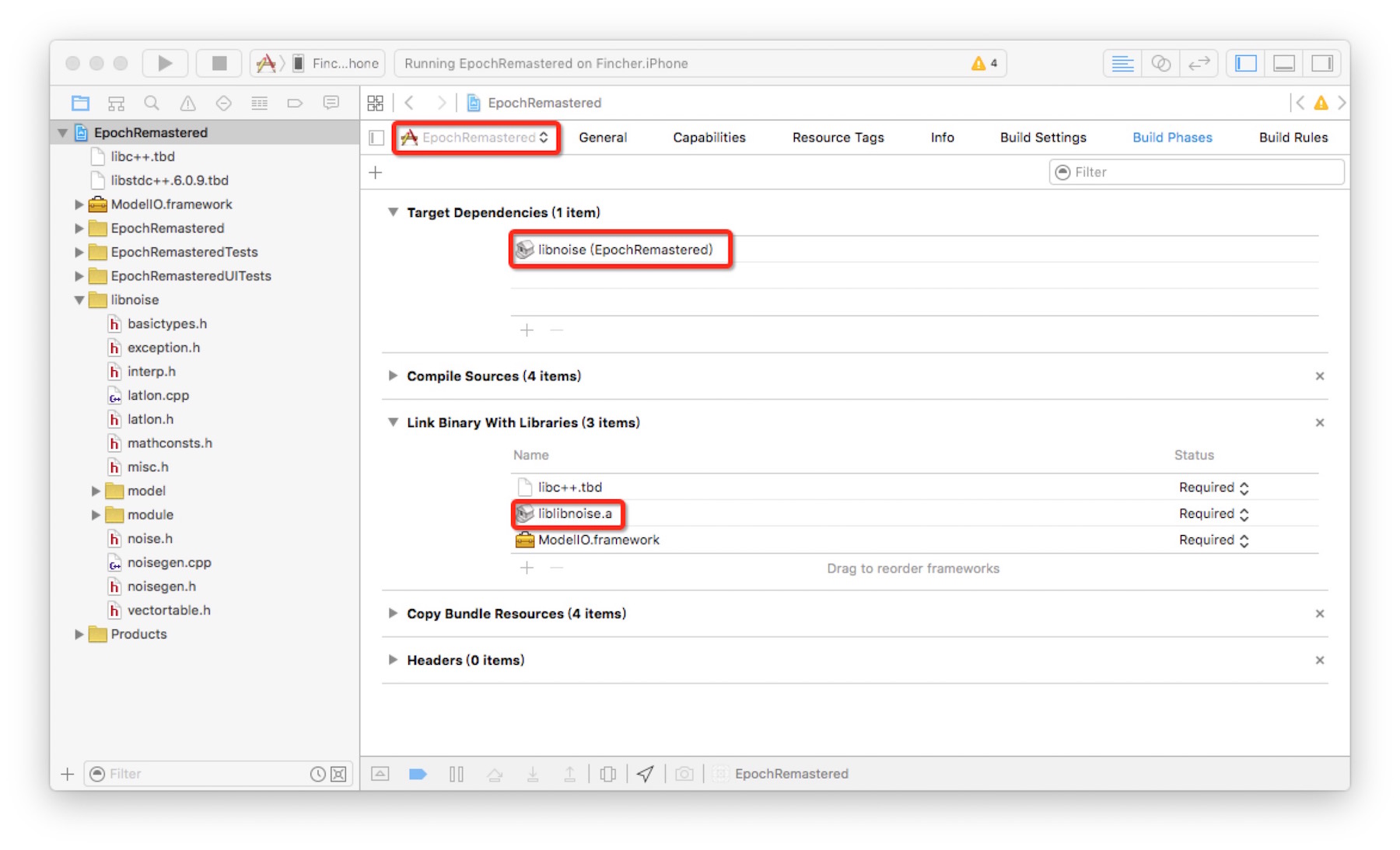Open the Build Settings tab
The width and height of the screenshot is (1400, 850).
coord(1043,138)
